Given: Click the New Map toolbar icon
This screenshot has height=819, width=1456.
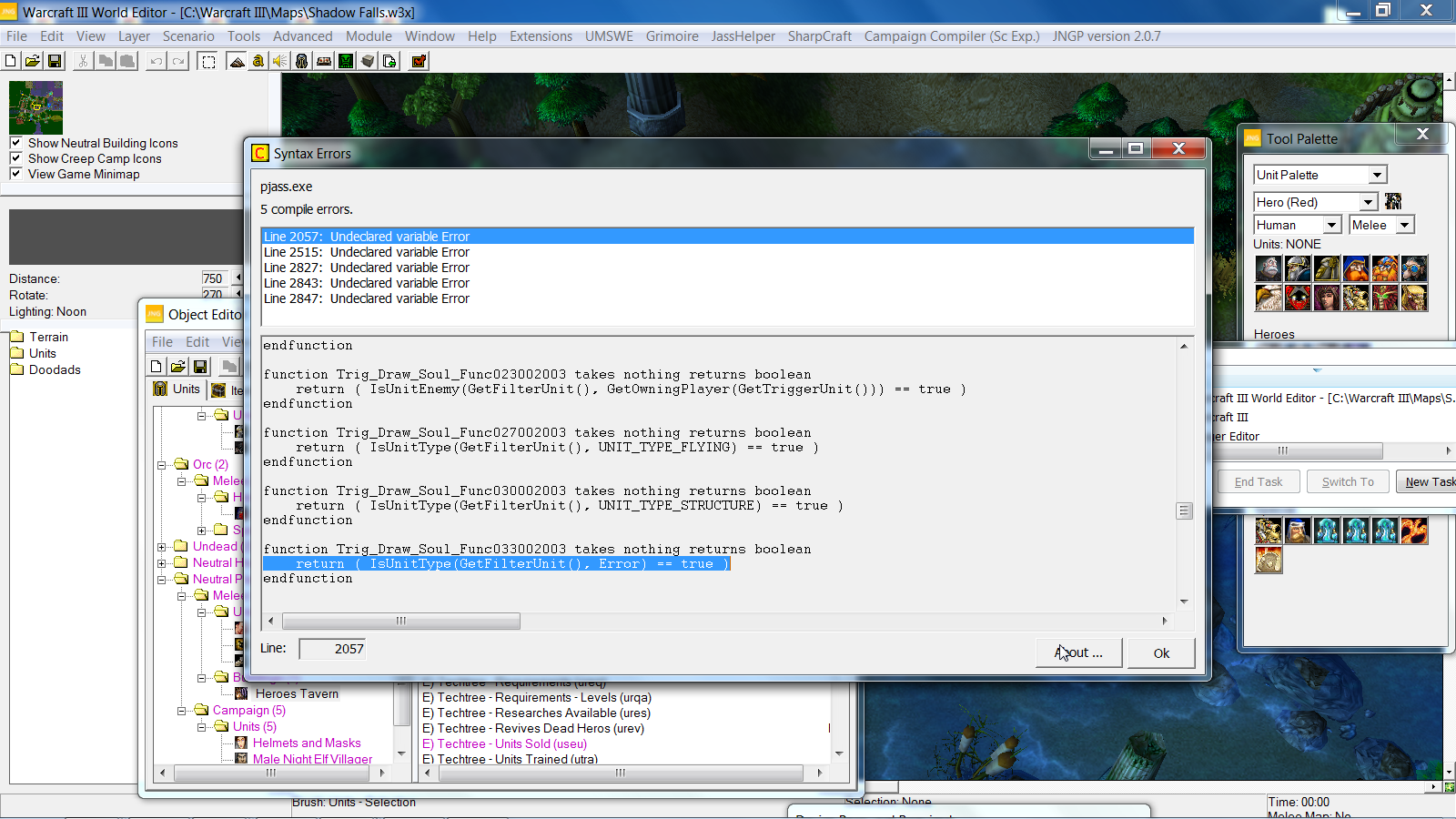Looking at the screenshot, I should (x=11, y=61).
